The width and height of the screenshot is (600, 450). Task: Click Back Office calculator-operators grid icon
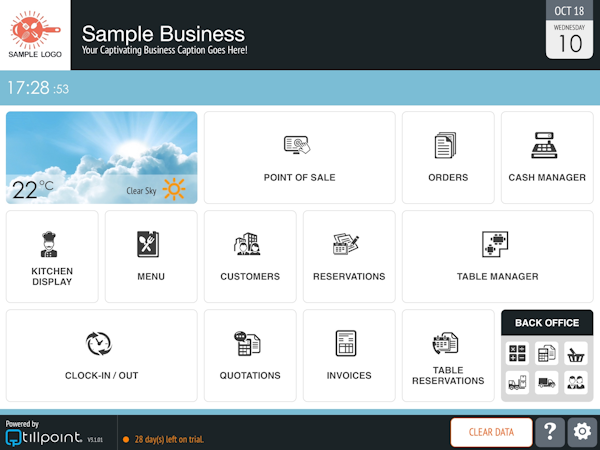coord(517,353)
